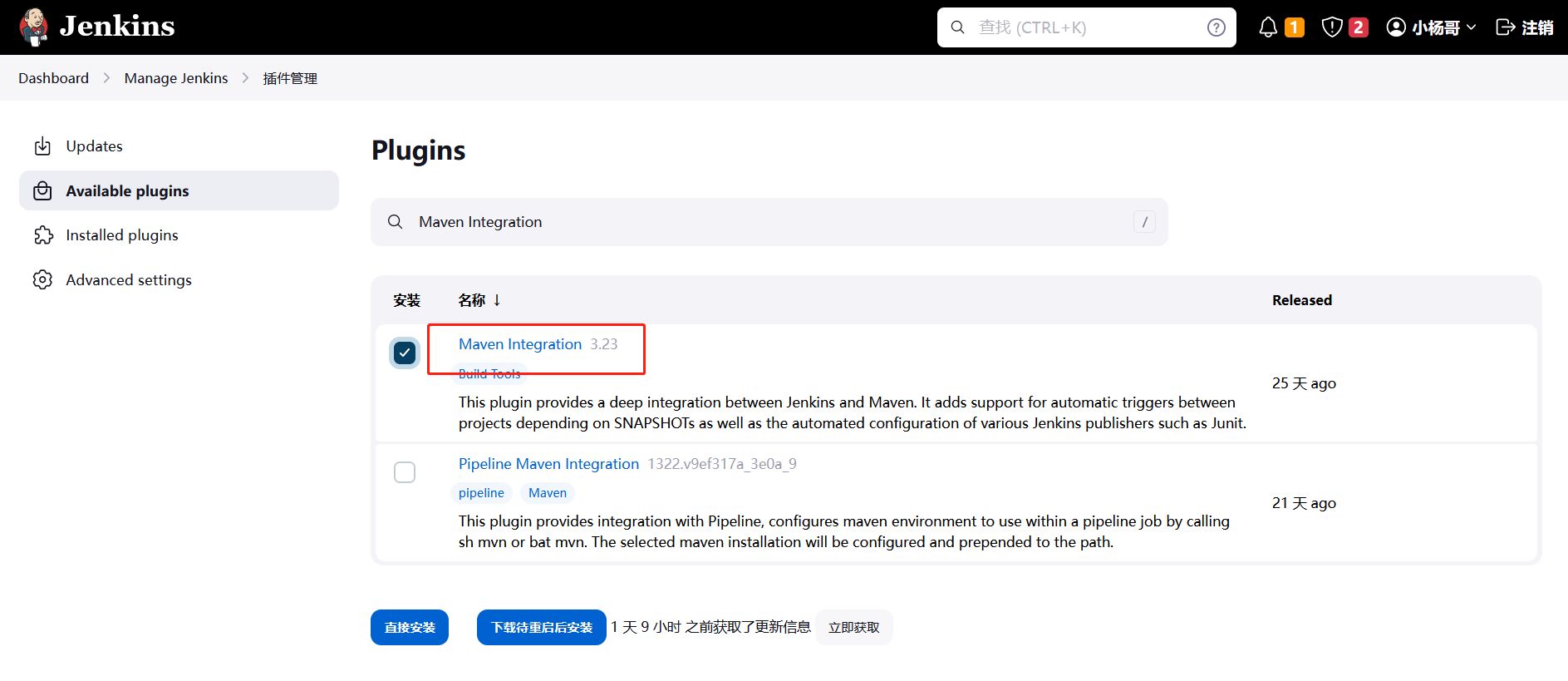The width and height of the screenshot is (1568, 681).
Task: Open the security shield warnings icon
Action: pos(1332,27)
